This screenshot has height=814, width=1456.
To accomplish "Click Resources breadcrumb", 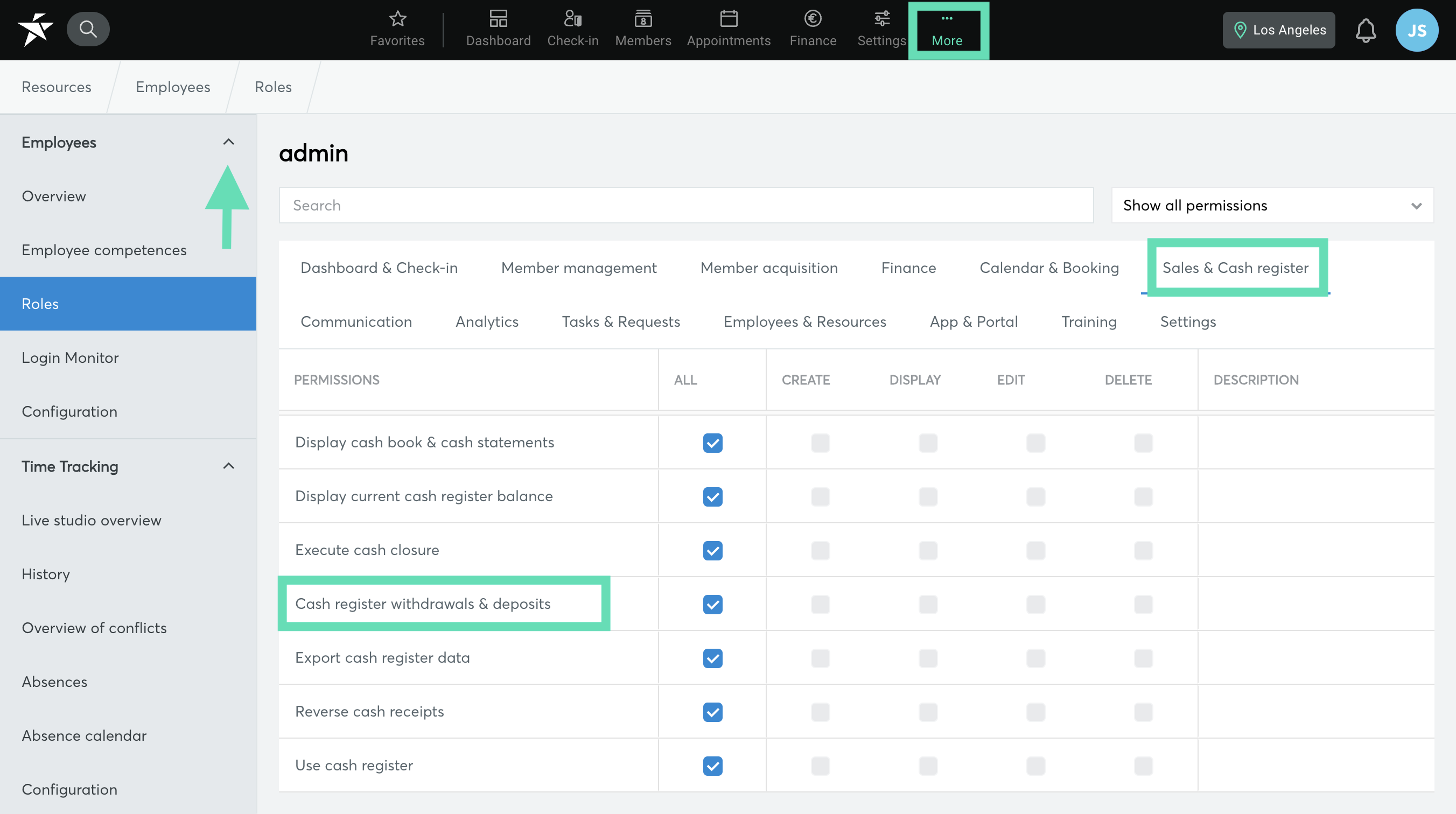I will click(x=57, y=87).
